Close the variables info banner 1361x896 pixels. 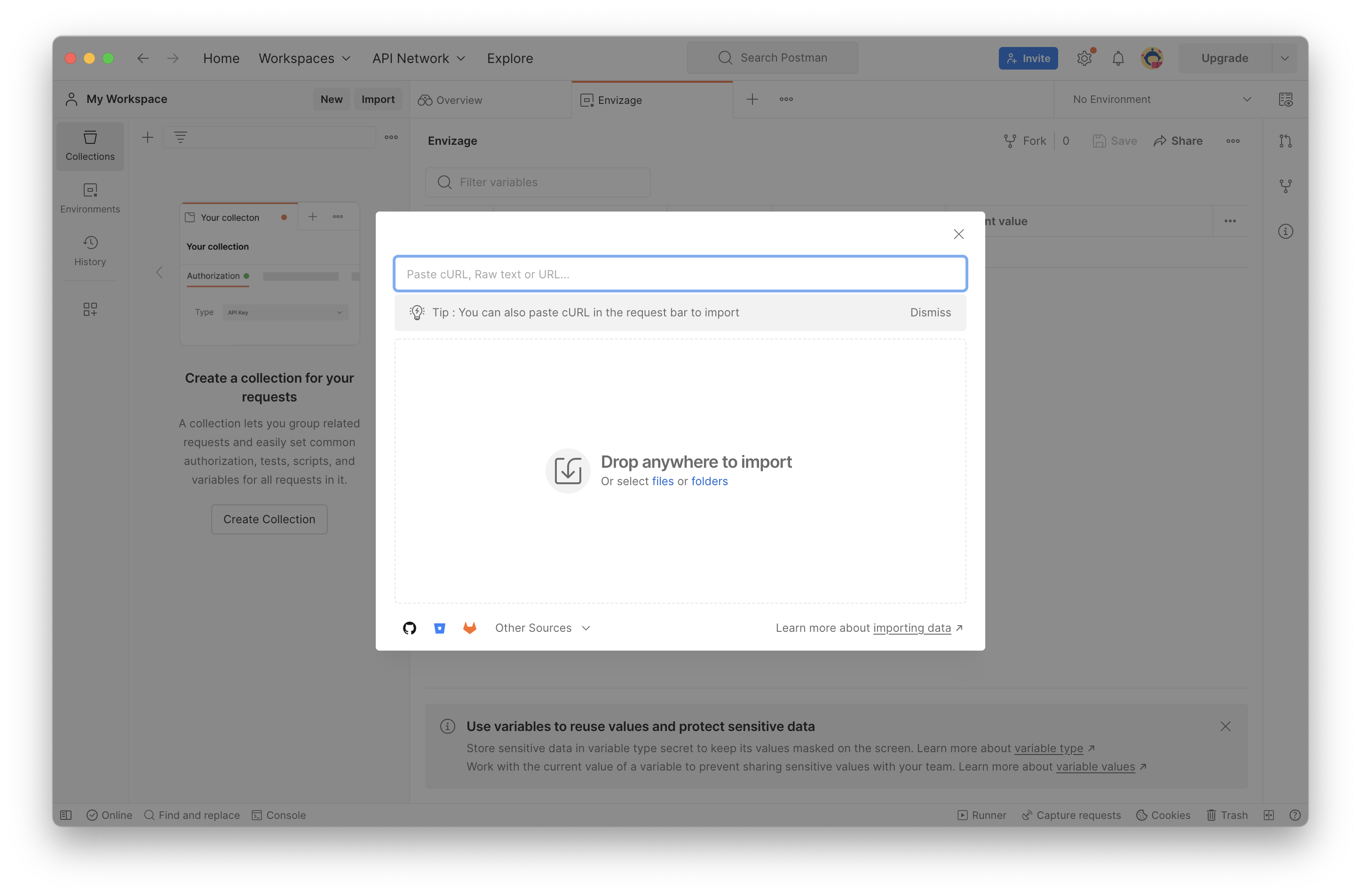click(x=1225, y=726)
